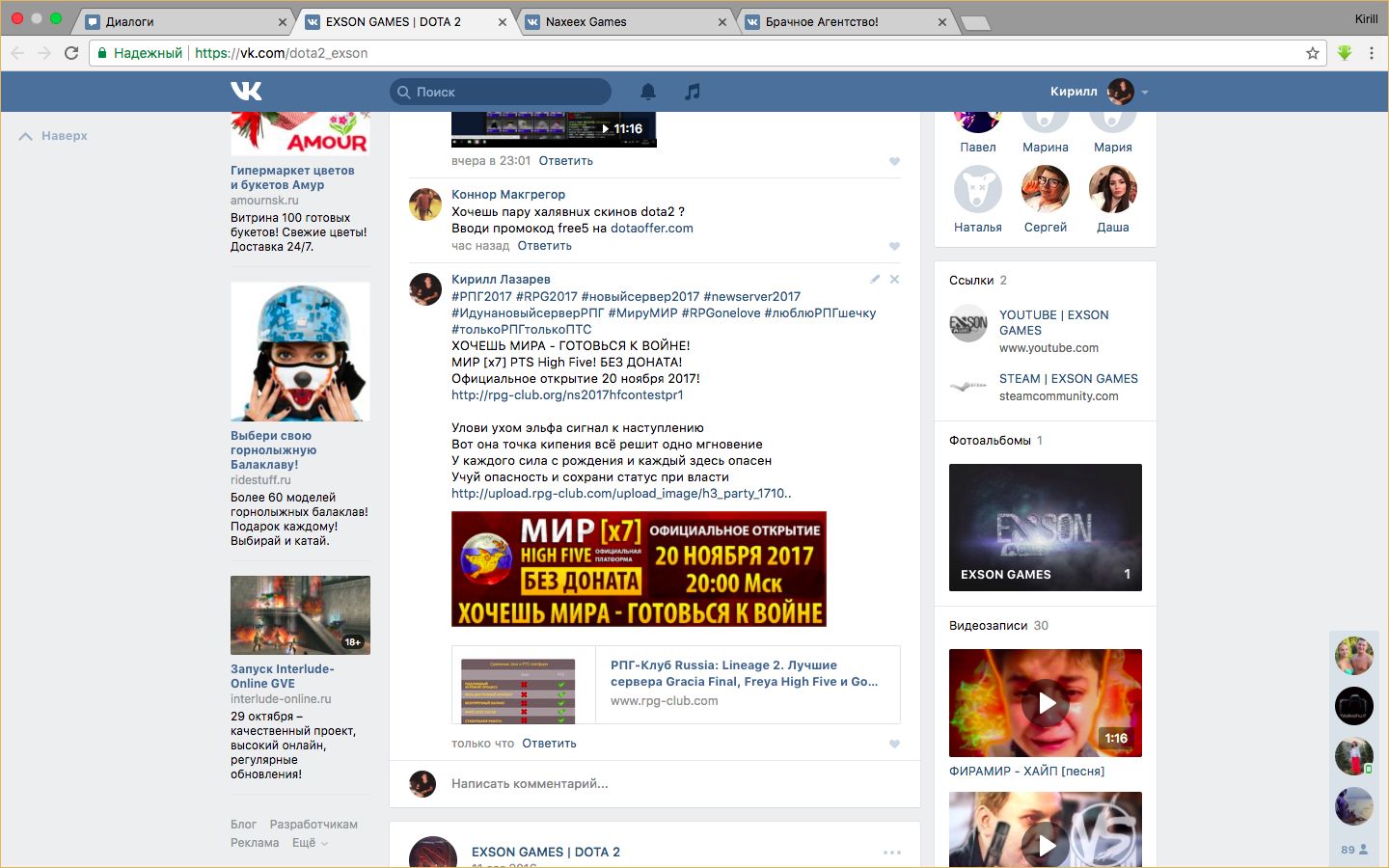Open Наталья's member avatar

[978, 189]
